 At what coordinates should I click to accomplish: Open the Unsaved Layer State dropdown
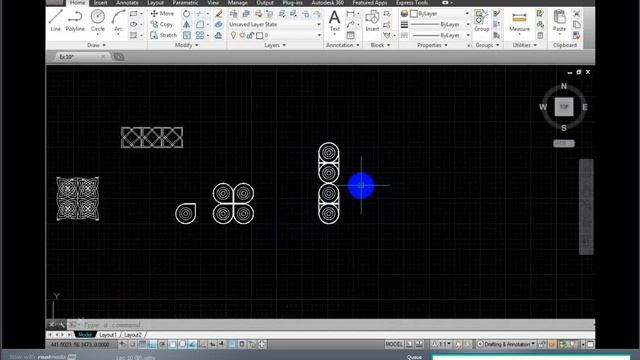pyautogui.click(x=275, y=24)
